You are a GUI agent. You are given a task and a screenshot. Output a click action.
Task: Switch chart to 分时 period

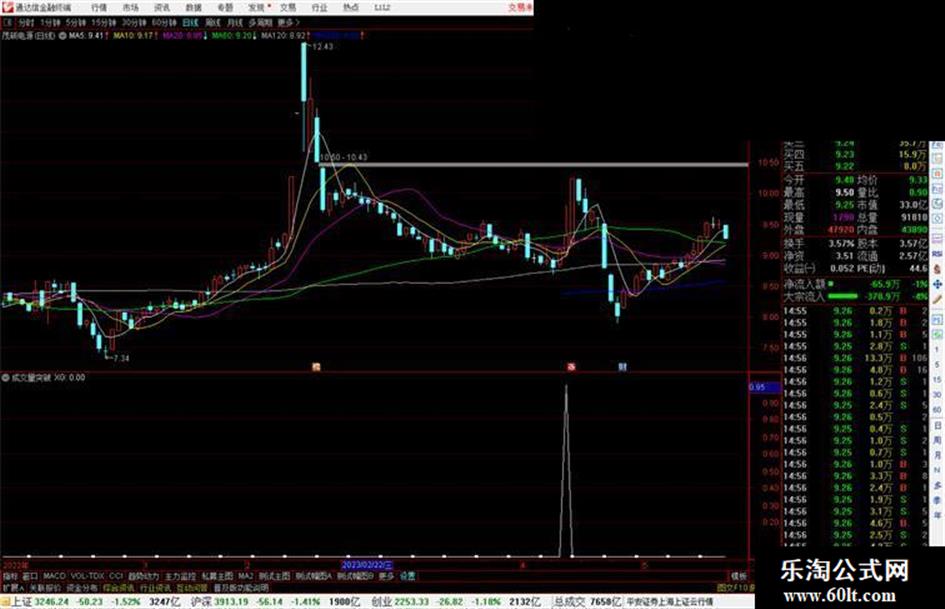tap(26, 23)
